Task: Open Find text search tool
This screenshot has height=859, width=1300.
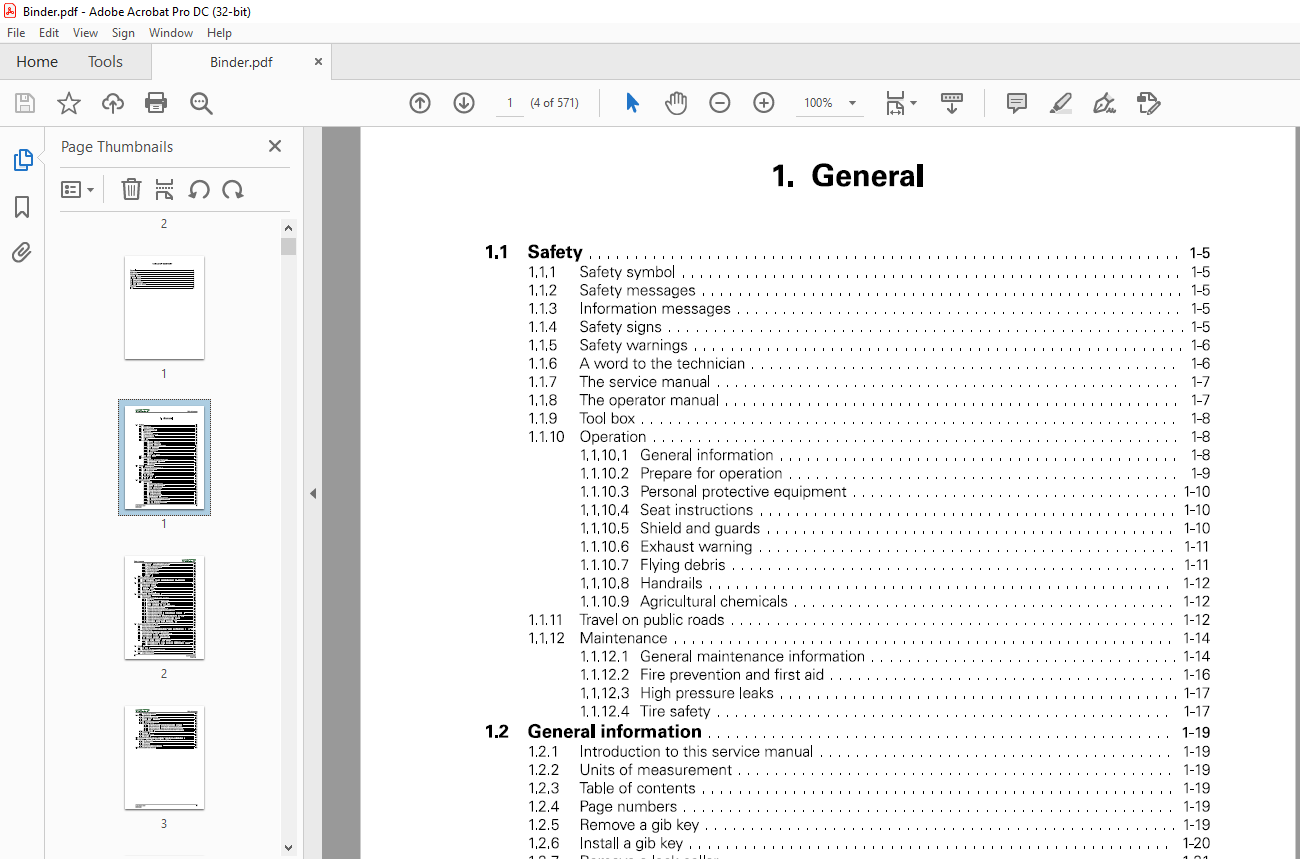Action: point(201,103)
